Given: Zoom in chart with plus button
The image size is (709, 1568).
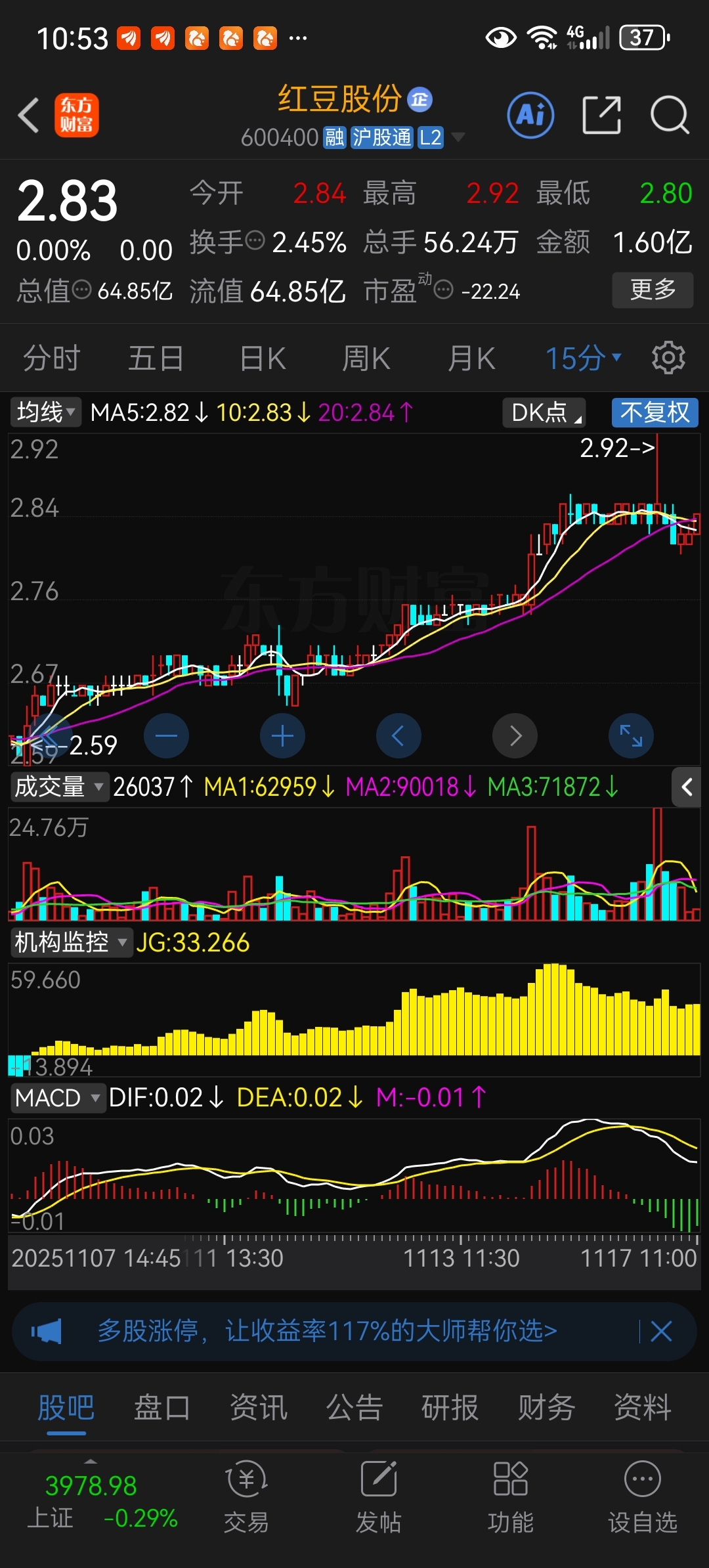Looking at the screenshot, I should point(282,735).
